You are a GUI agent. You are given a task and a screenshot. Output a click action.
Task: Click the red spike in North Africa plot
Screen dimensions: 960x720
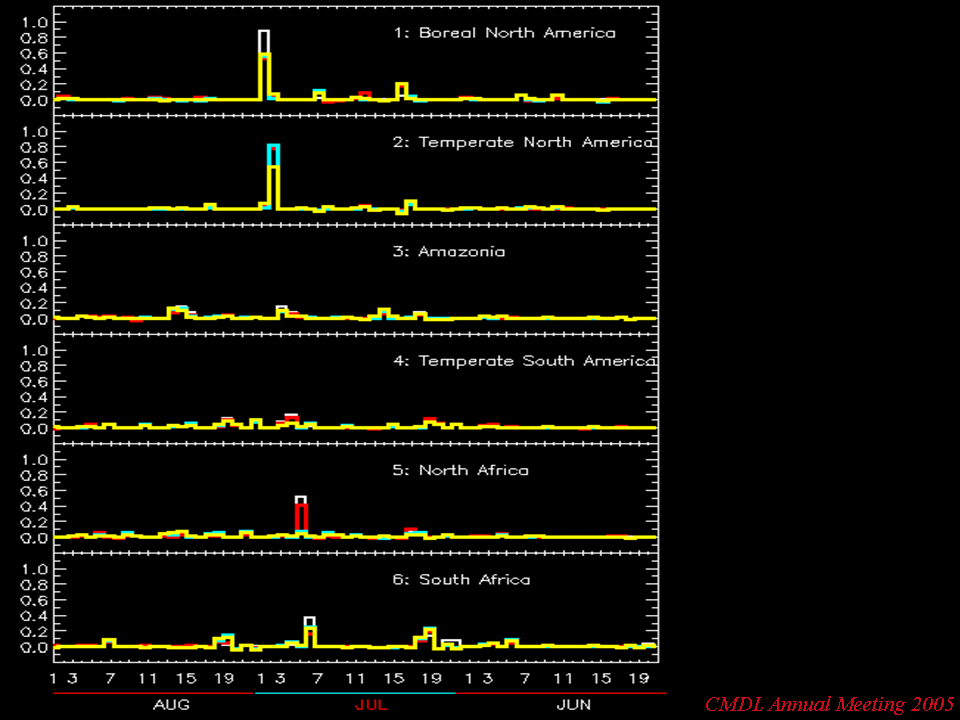point(301,517)
